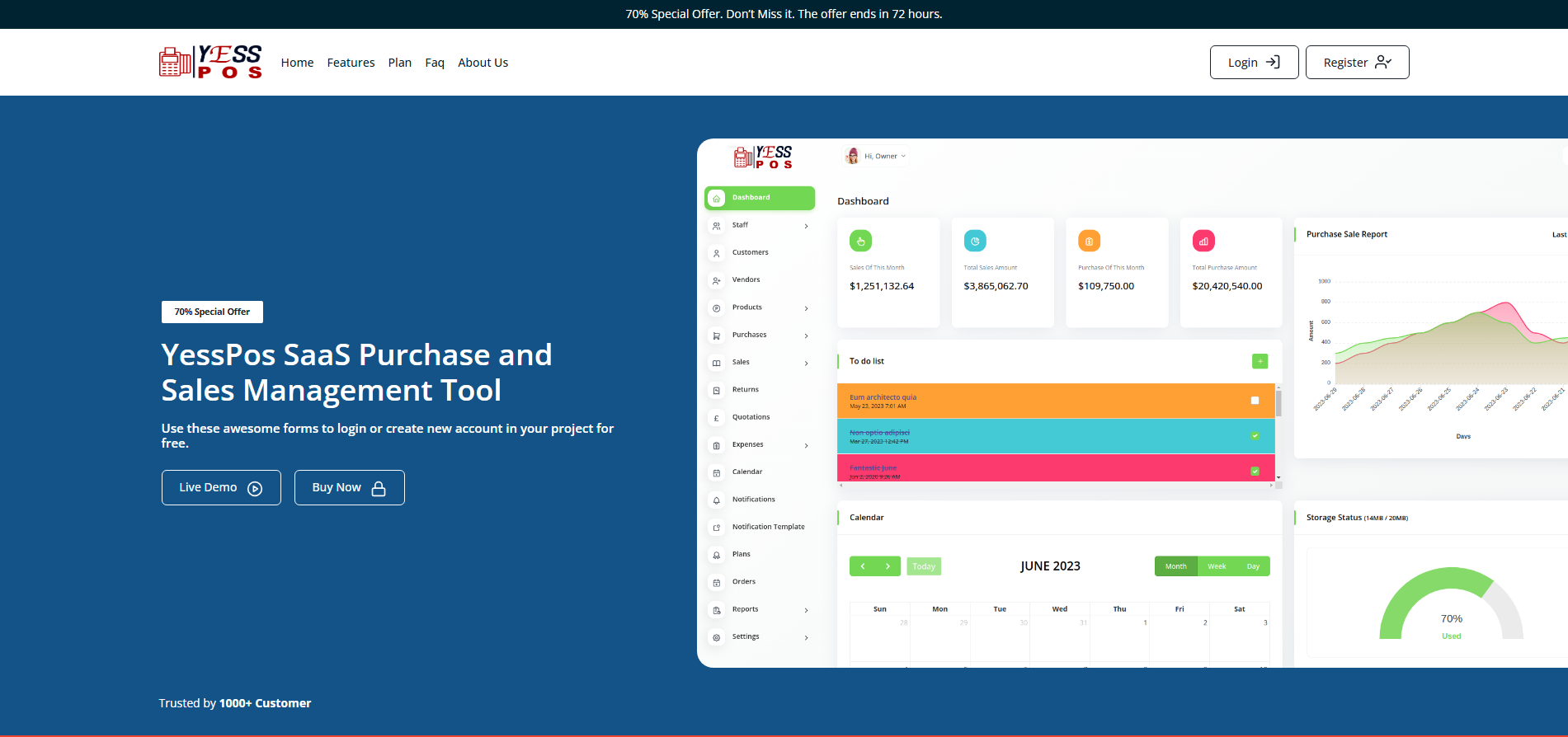Click the Notifications bell icon in sidebar
1568x737 pixels.
(716, 500)
